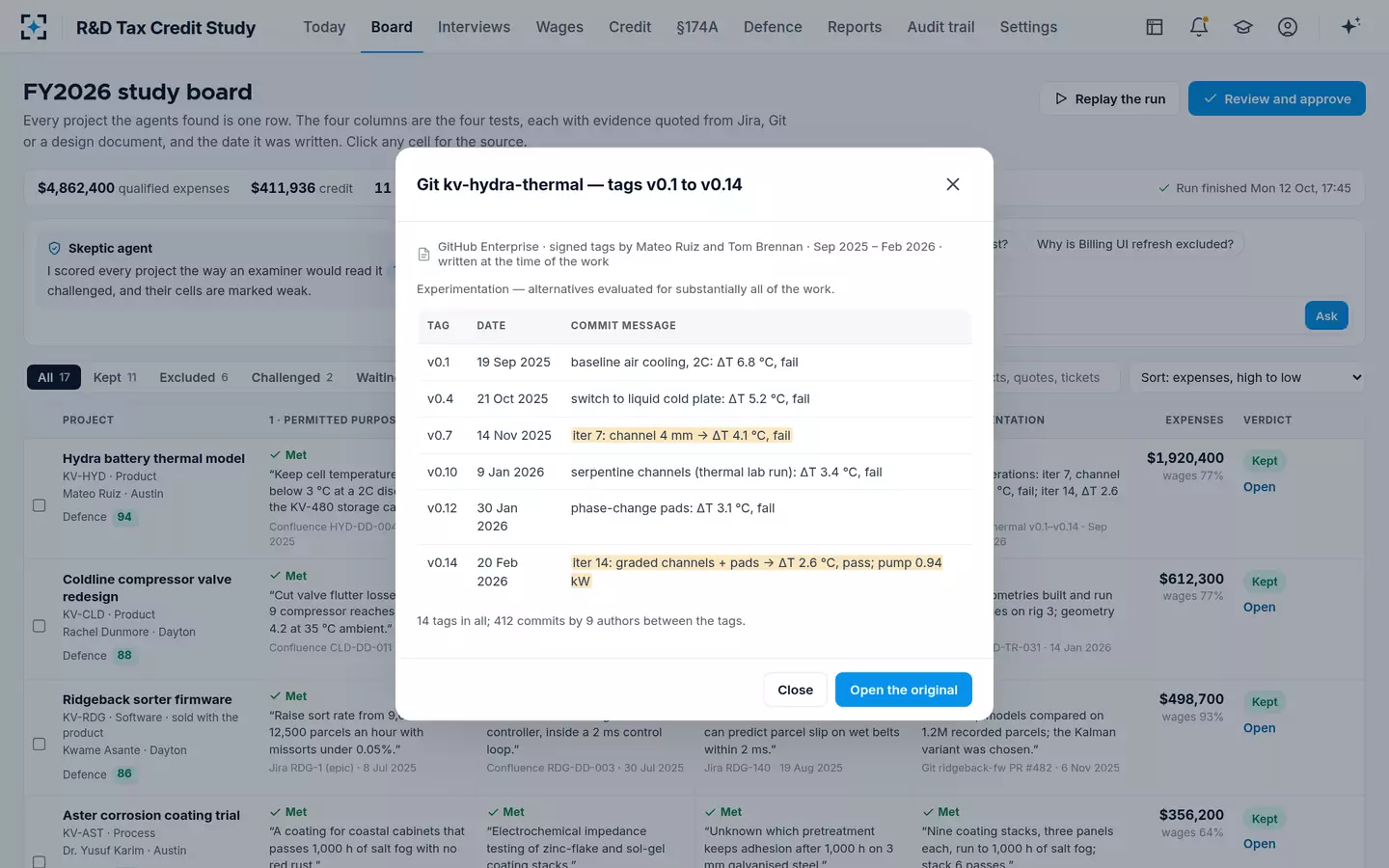Start Replay the run
1389x868 pixels.
click(x=1109, y=98)
